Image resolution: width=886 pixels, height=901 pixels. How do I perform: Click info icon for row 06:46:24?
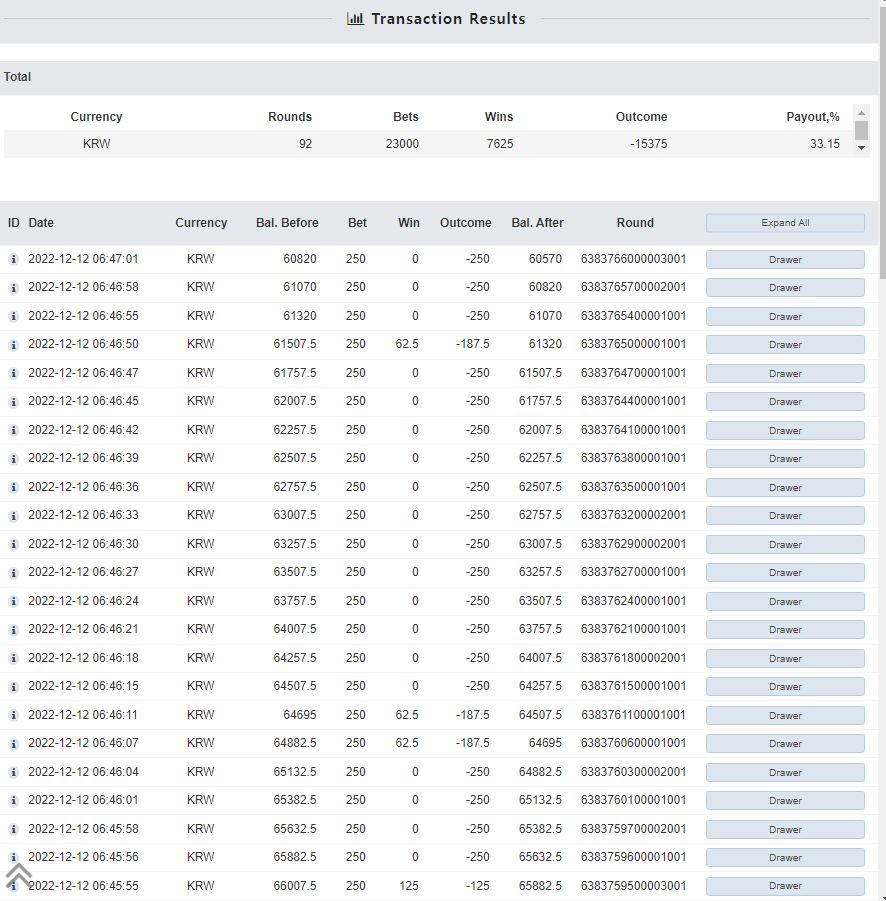[14, 602]
